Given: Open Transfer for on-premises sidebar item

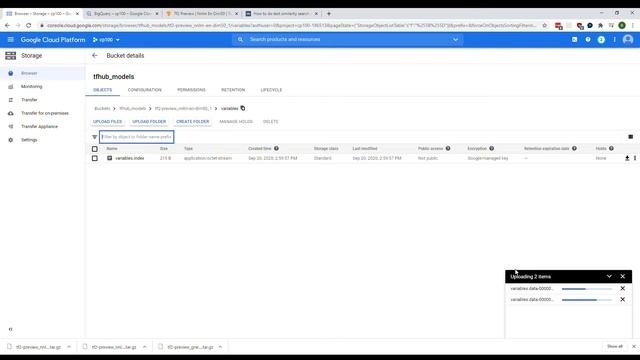Looking at the screenshot, I should (45, 113).
